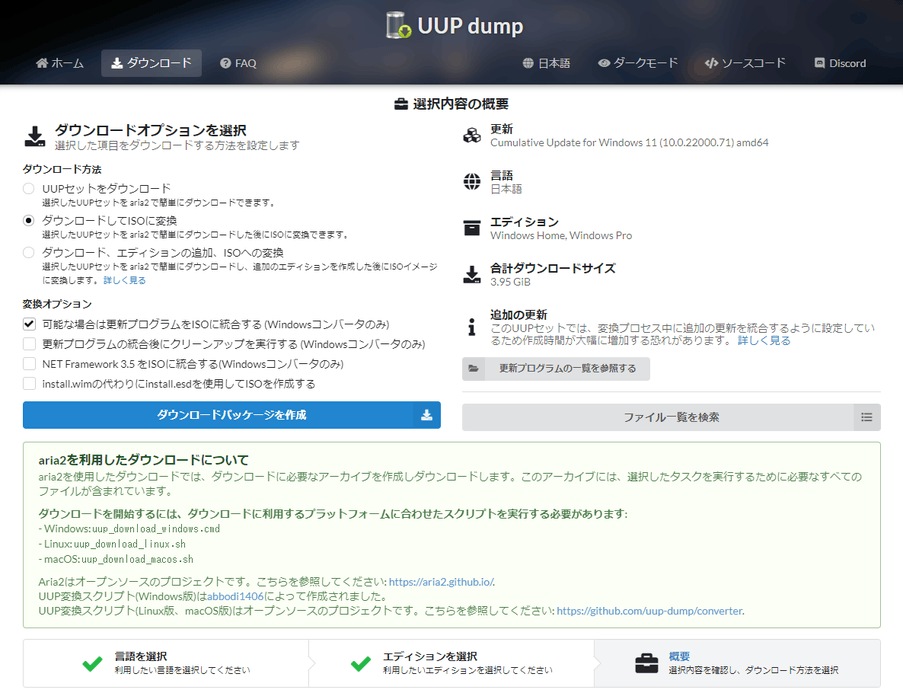Image resolution: width=903 pixels, height=693 pixels.
Task: Open the ホーム navigation item
Action: click(60, 63)
